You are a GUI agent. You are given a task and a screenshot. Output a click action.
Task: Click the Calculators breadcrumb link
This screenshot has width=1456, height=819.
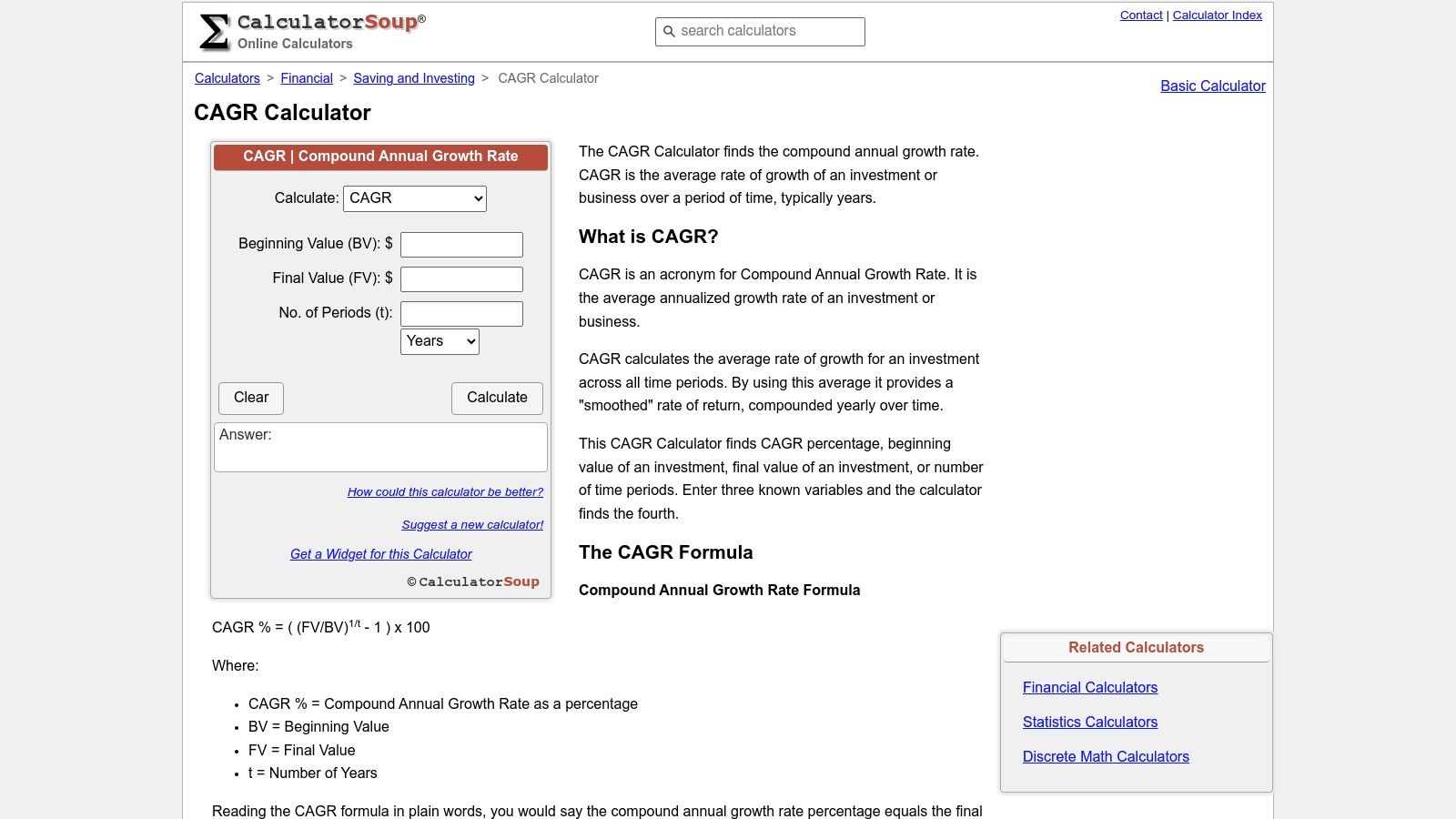click(x=227, y=78)
